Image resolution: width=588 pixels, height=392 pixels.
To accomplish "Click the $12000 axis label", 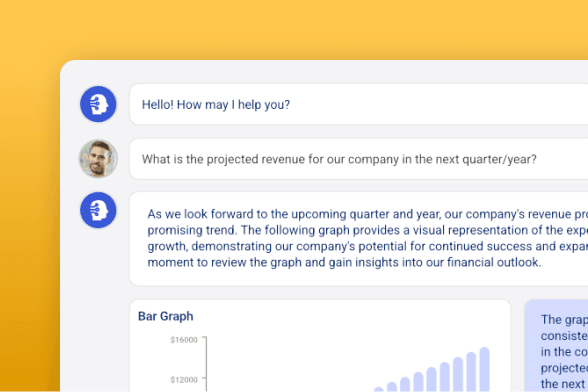I will coord(184,380).
